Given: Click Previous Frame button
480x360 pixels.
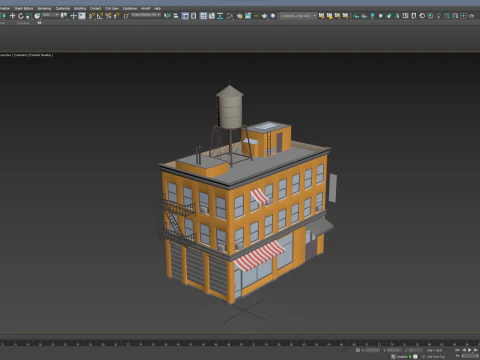Looking at the screenshot, I should (464, 350).
